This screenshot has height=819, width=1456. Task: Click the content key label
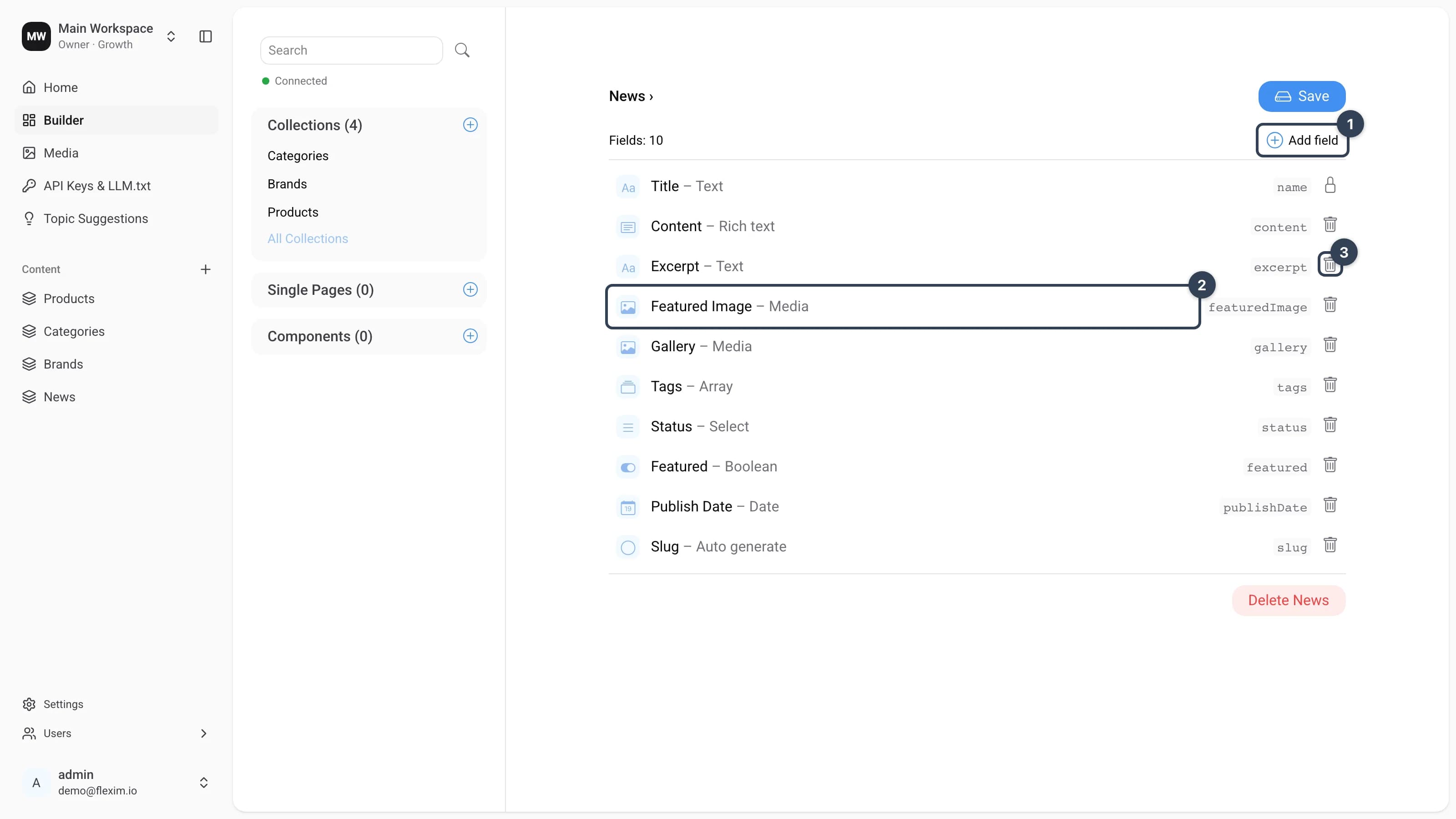click(x=1280, y=227)
